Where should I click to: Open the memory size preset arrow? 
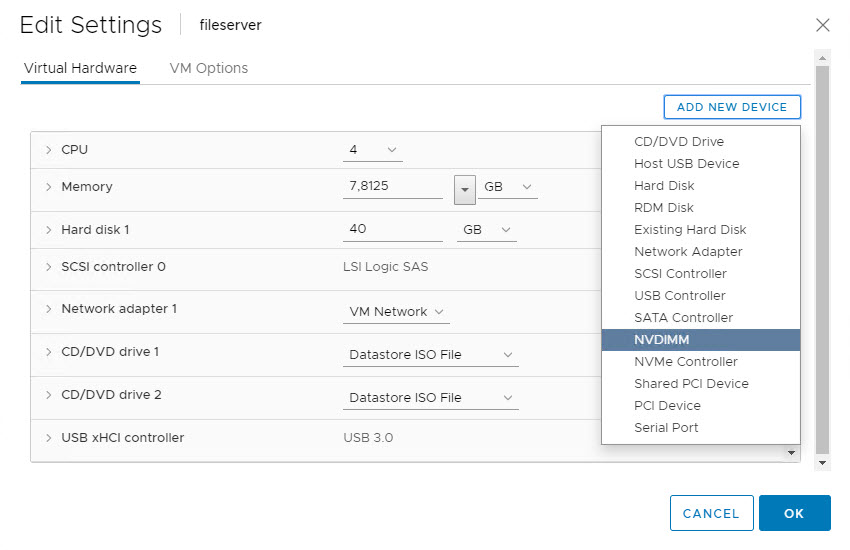click(464, 188)
